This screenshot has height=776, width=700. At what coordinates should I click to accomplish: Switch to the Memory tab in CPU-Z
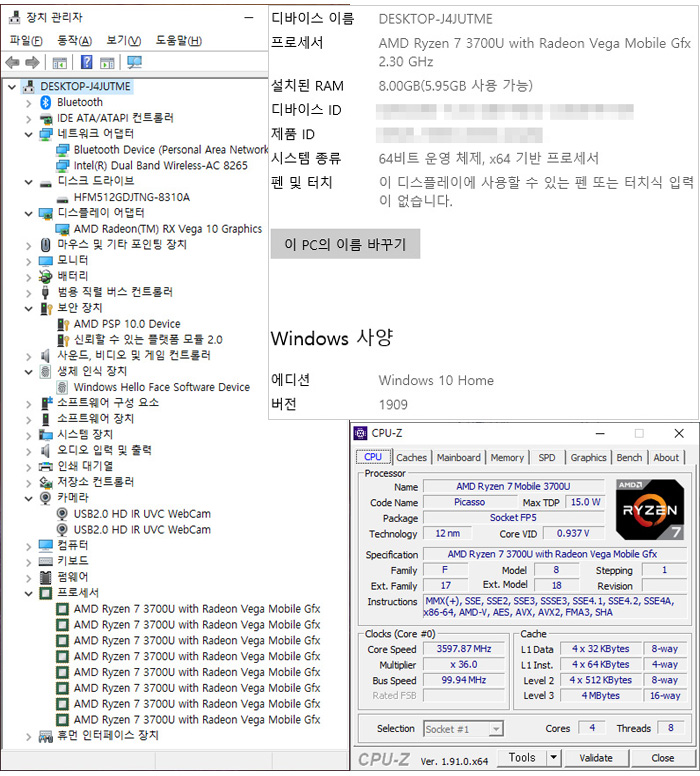[507, 458]
